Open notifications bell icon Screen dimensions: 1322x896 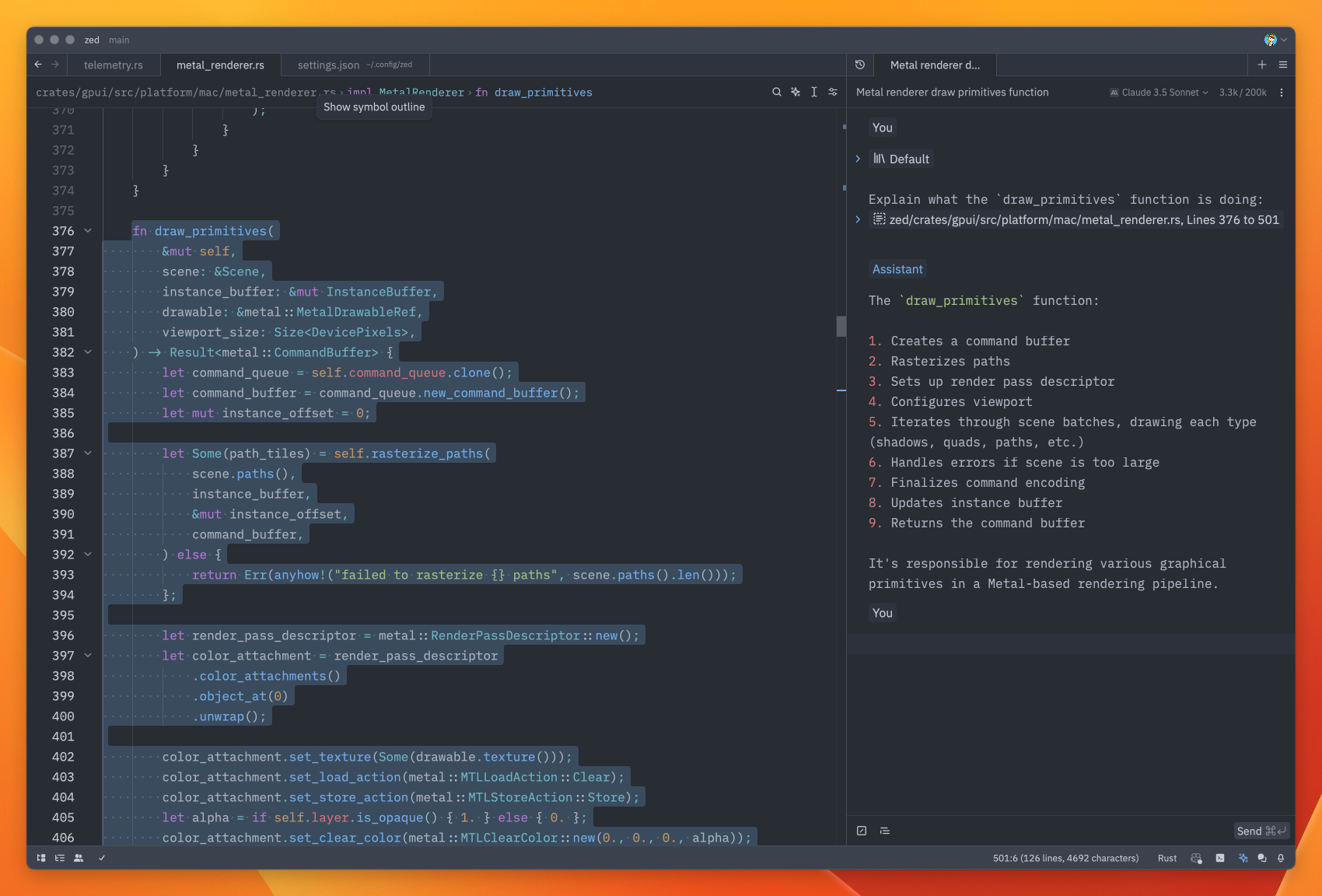[x=1281, y=858]
